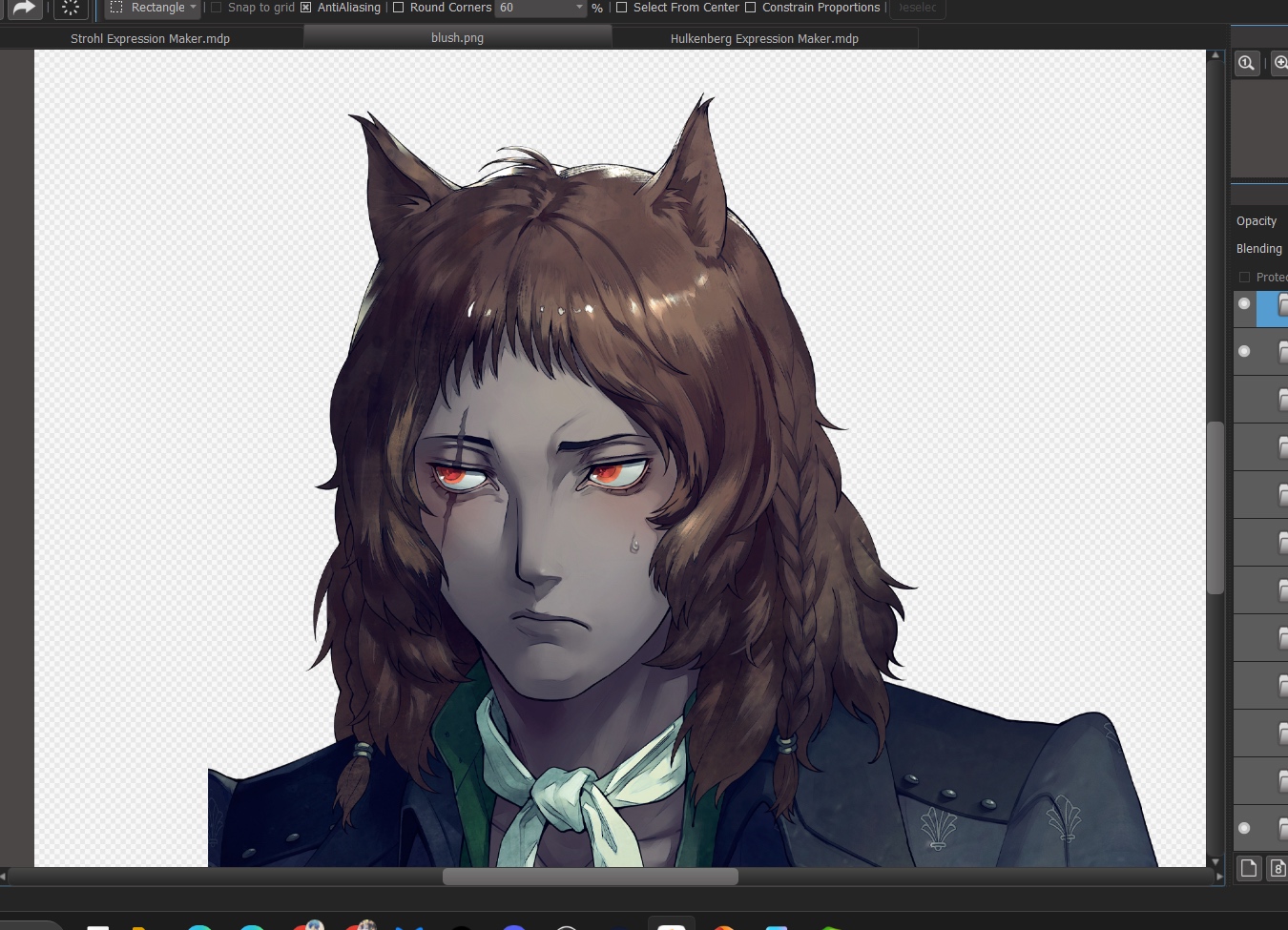
Task: Switch to Strohl Expression Maker.mdp tab
Action: tap(150, 38)
